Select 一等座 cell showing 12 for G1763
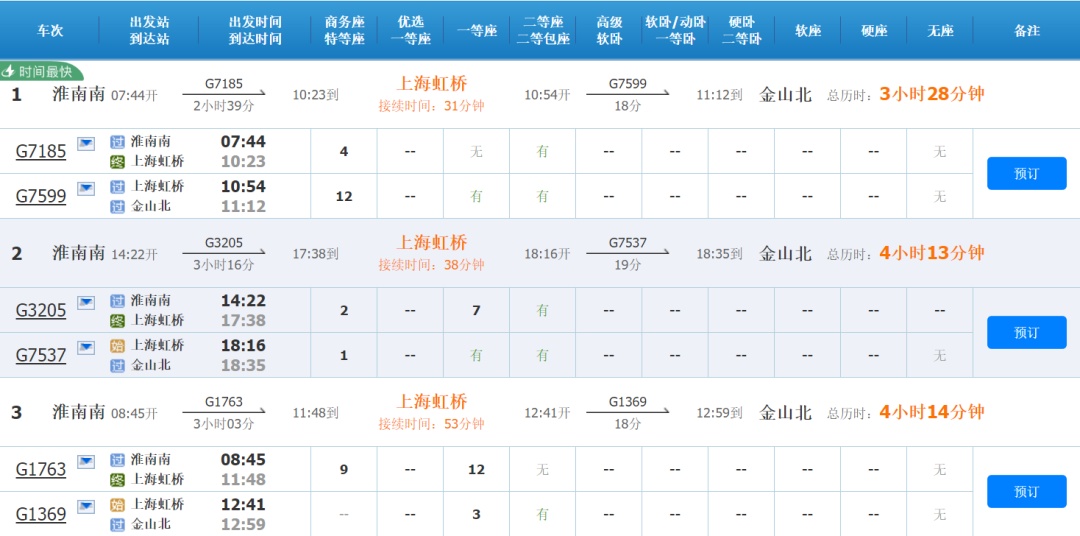 [x=476, y=470]
